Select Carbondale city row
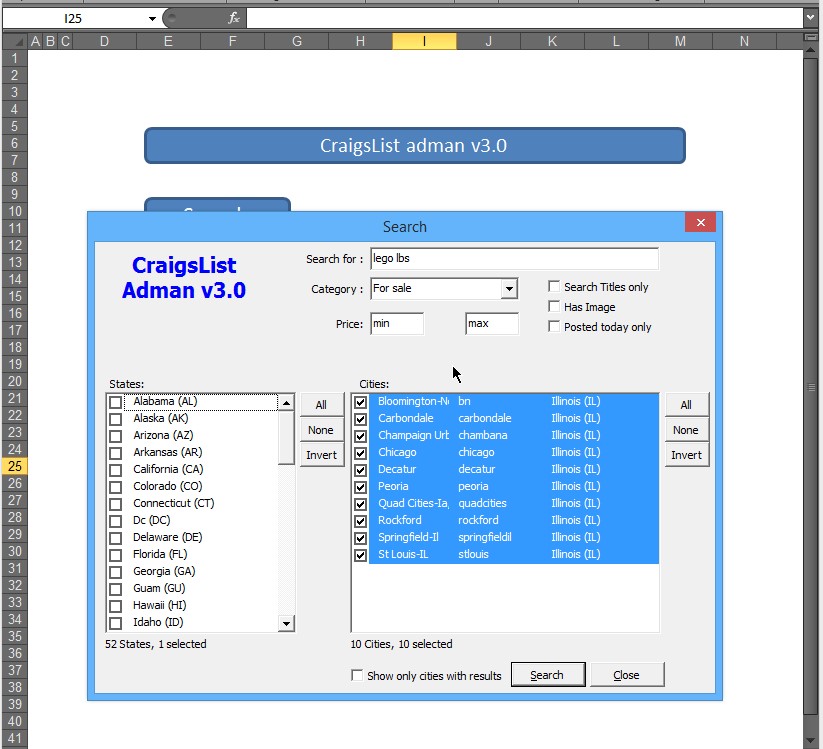The height and width of the screenshot is (749, 823). click(x=514, y=418)
